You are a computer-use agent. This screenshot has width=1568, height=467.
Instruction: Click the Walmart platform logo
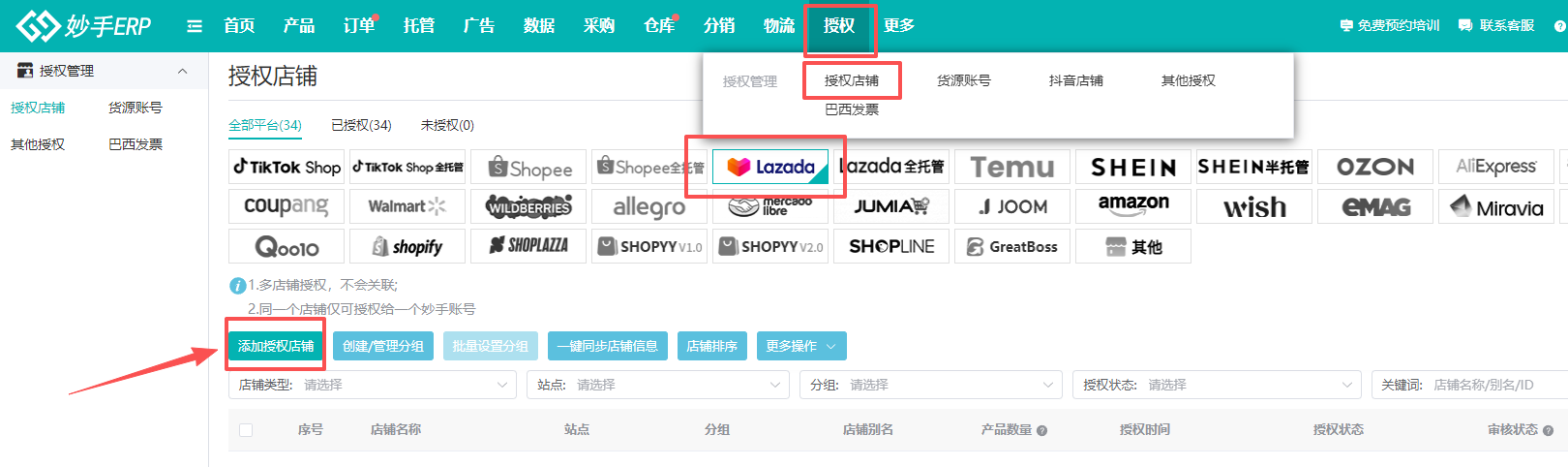(407, 205)
